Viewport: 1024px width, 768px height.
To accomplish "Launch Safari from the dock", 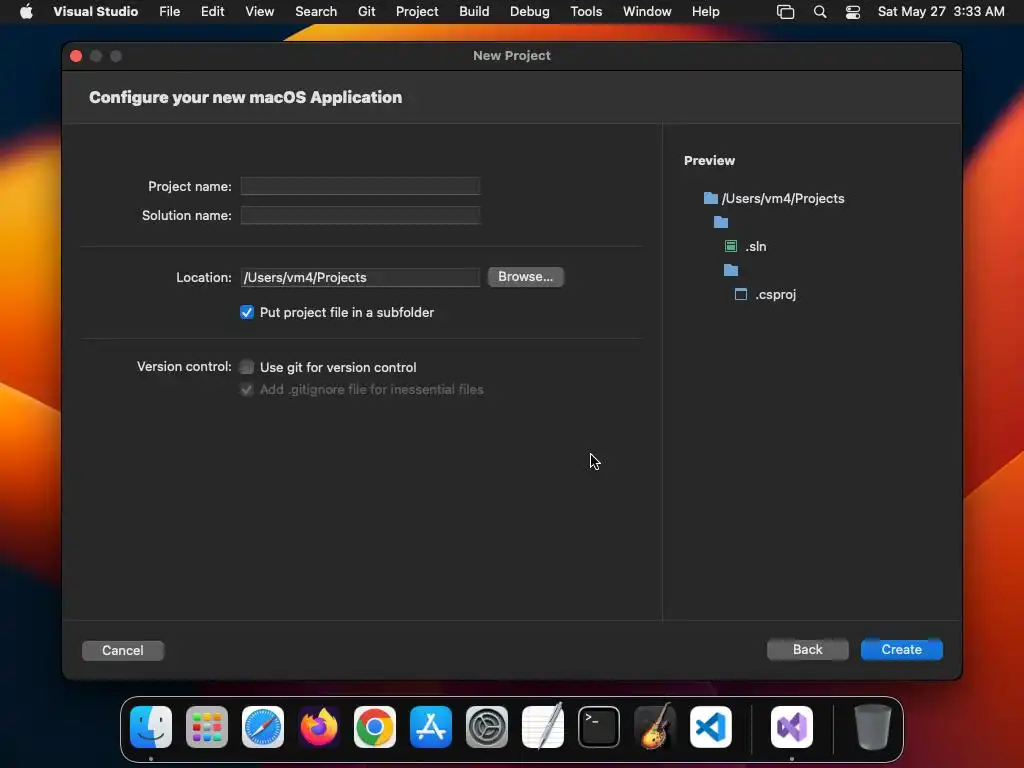I will click(x=263, y=727).
